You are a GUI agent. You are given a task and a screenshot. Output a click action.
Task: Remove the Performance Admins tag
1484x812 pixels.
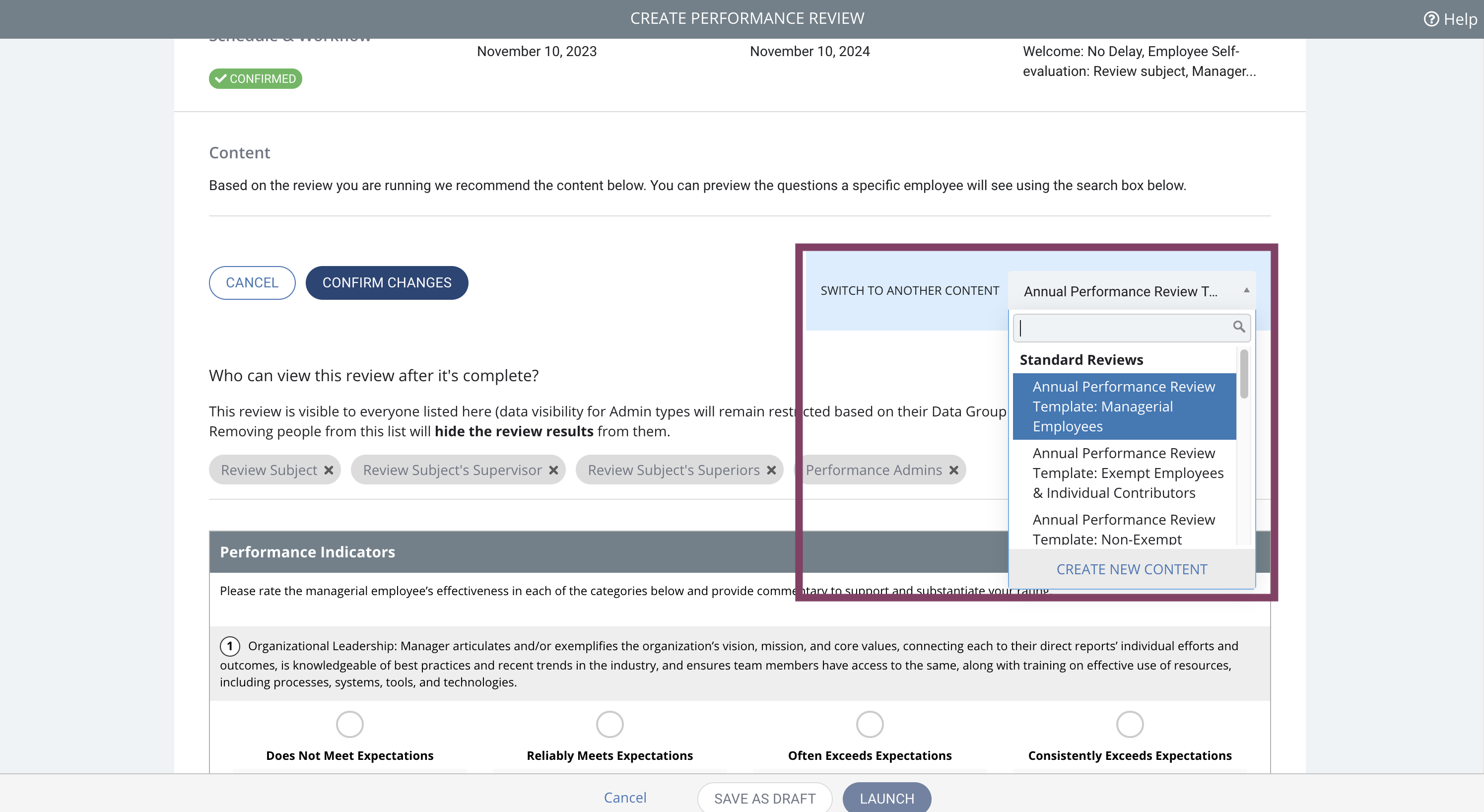coord(954,470)
